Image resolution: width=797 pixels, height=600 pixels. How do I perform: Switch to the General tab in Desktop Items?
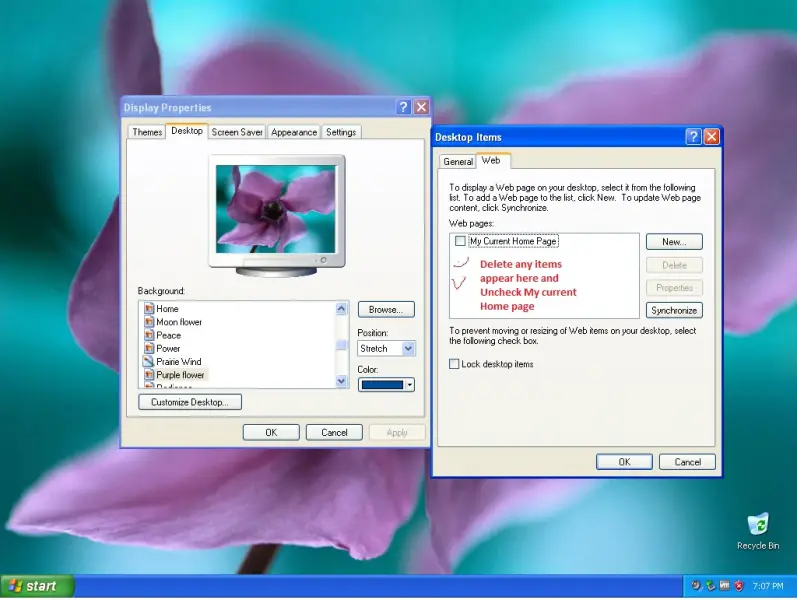(457, 162)
